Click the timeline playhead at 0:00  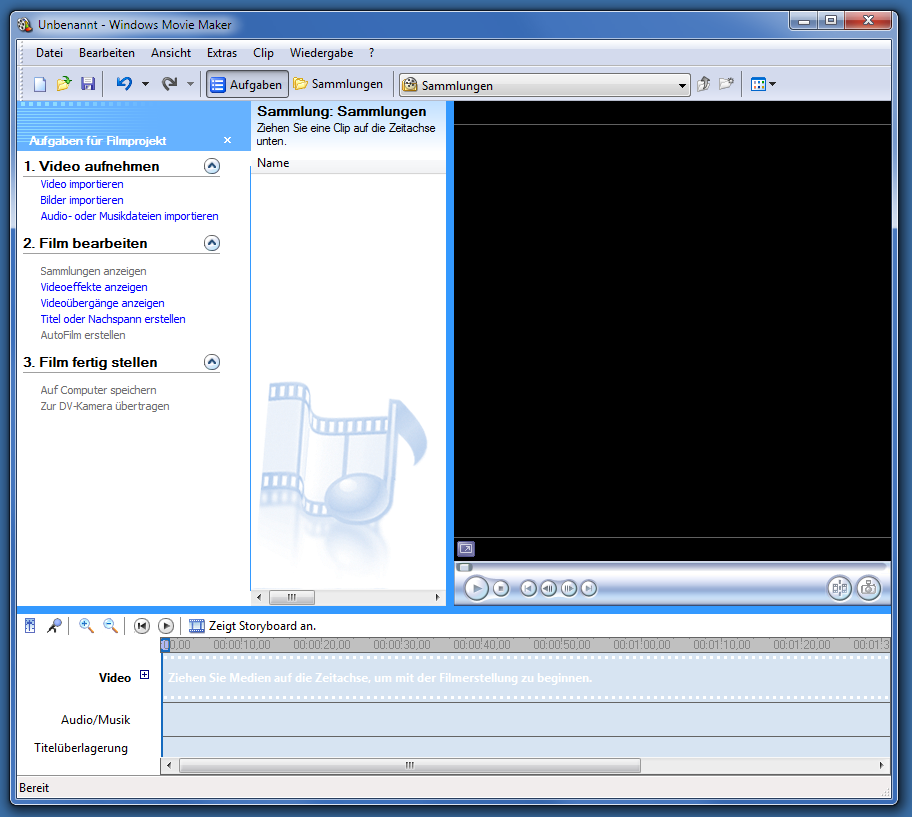(165, 645)
